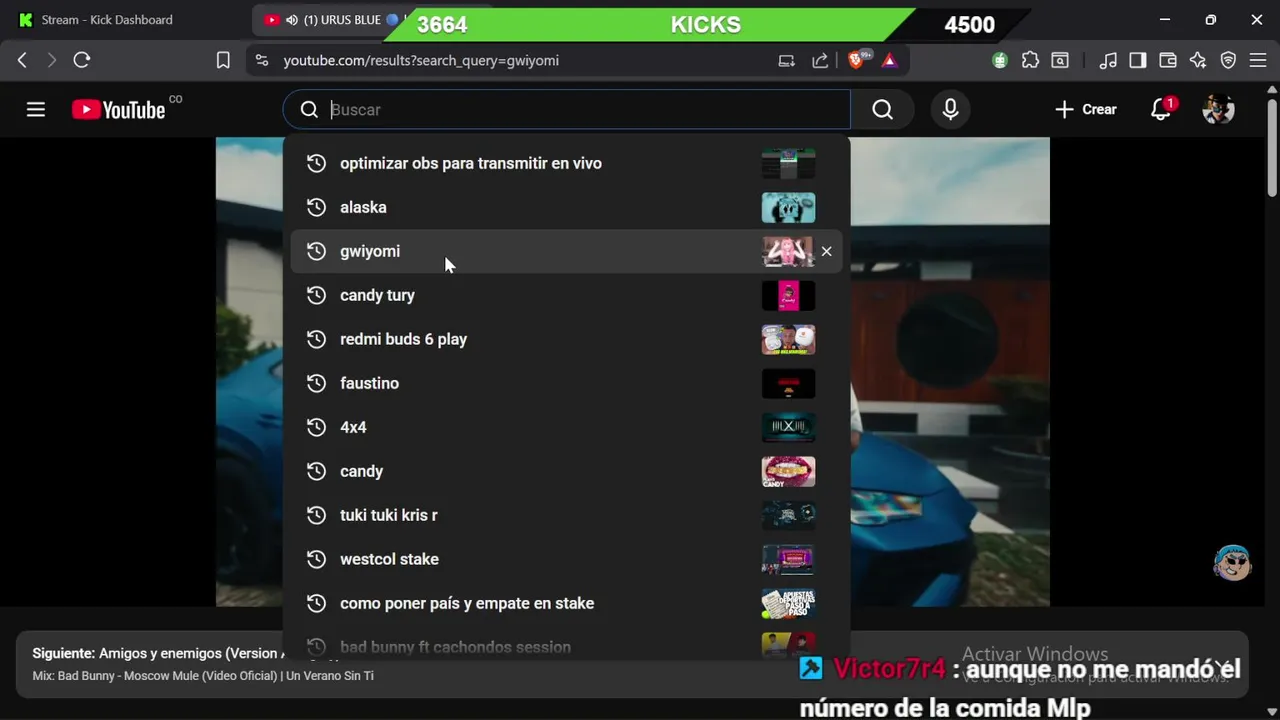Viewport: 1280px width, 720px height.
Task: Select the 'candy tury' suggestion
Action: point(566,295)
